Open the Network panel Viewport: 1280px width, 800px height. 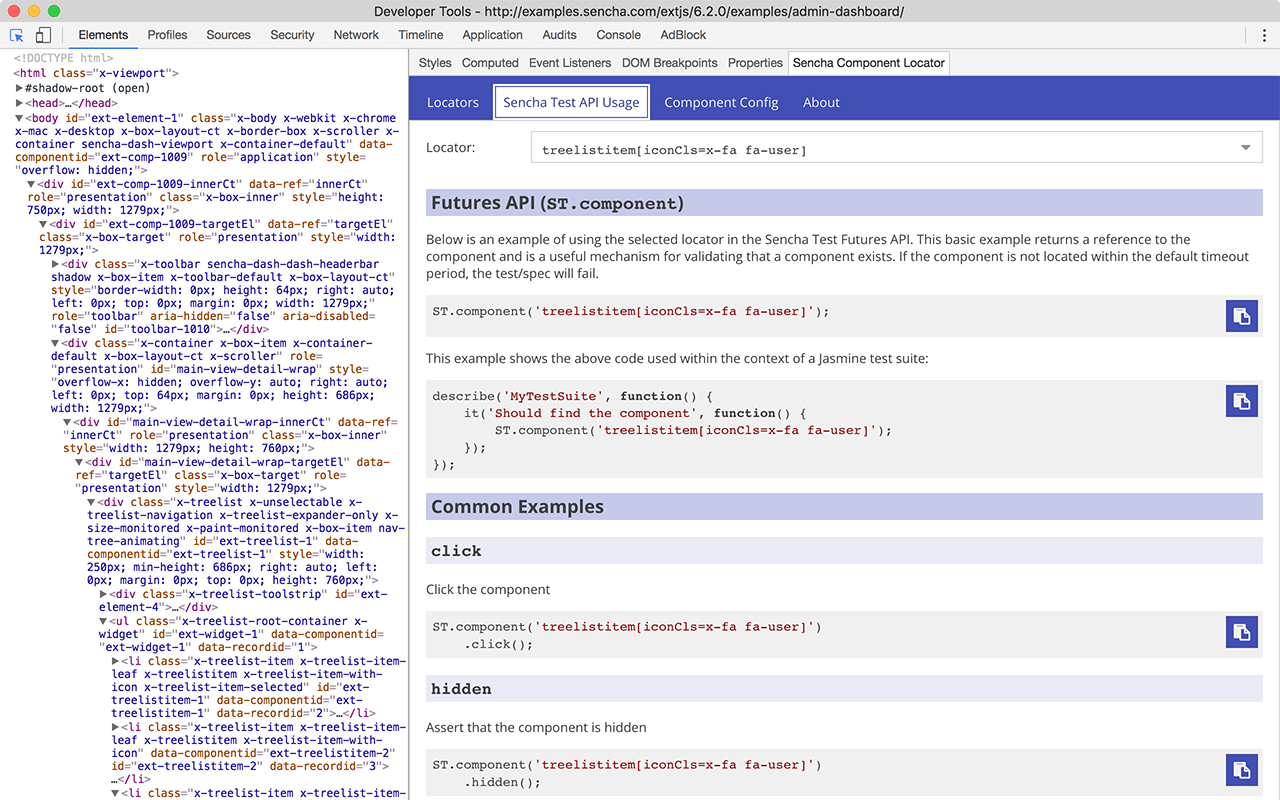pyautogui.click(x=356, y=35)
